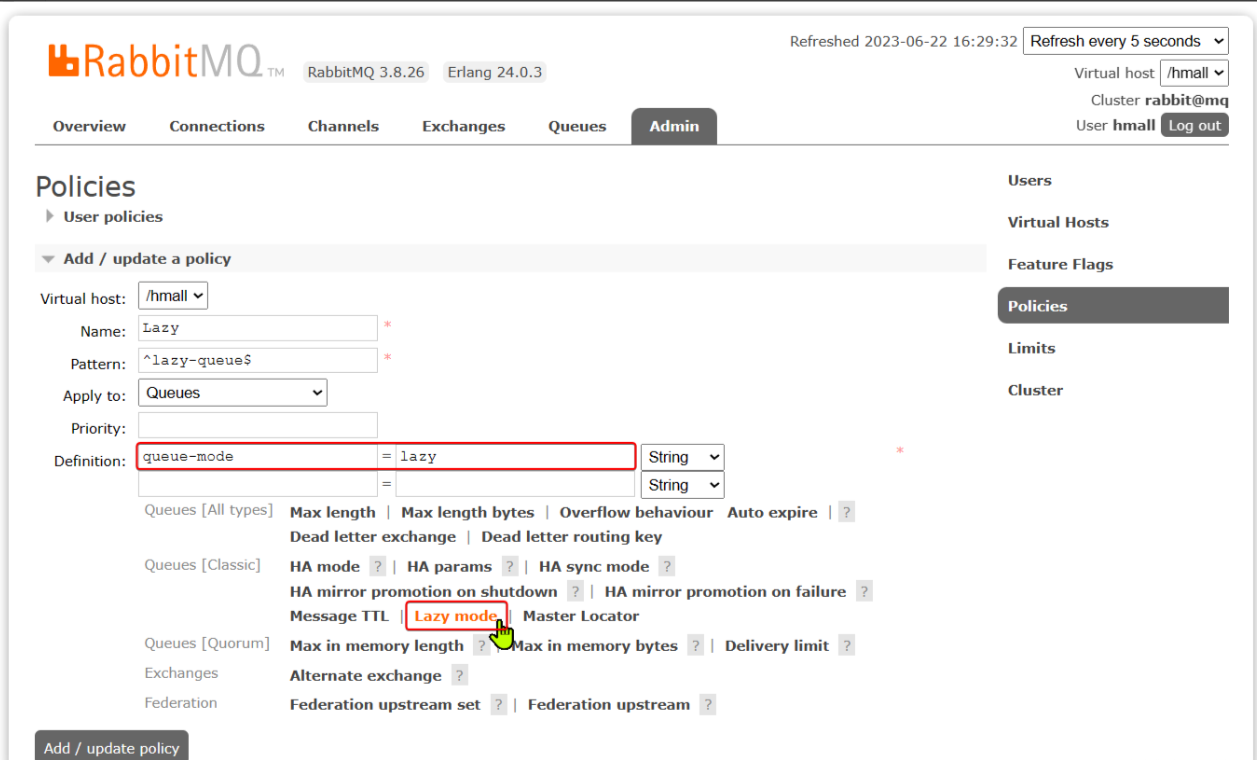Insert the HA params definition key
The height and width of the screenshot is (760, 1257).
coord(449,566)
